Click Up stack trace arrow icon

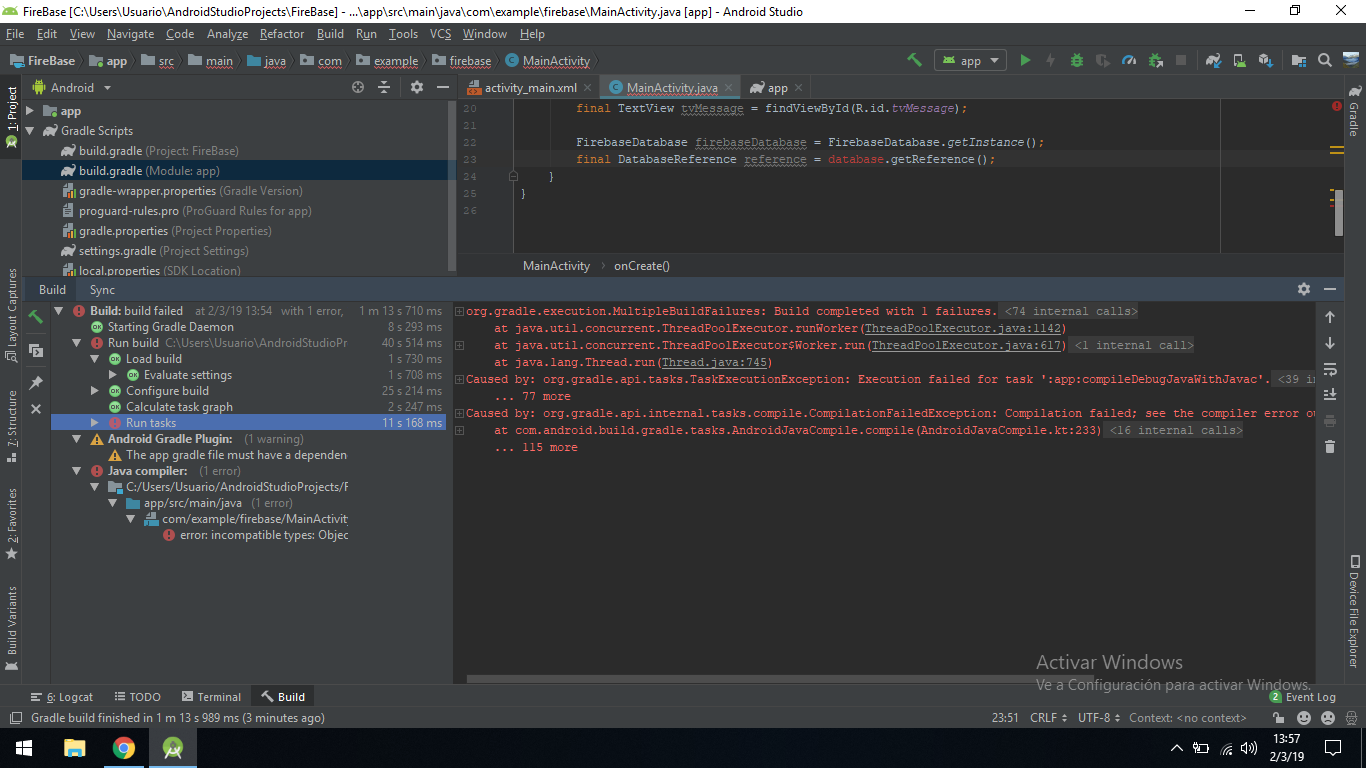tap(1329, 317)
